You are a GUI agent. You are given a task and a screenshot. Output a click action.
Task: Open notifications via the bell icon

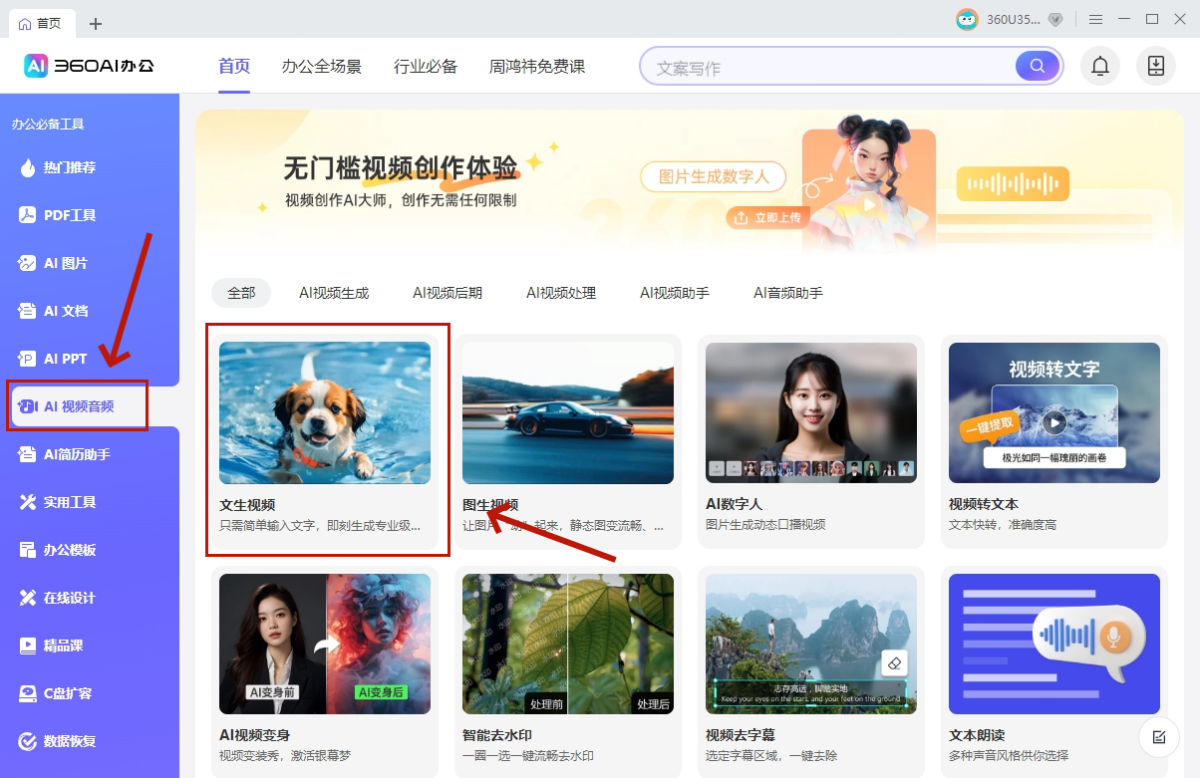(x=1100, y=66)
